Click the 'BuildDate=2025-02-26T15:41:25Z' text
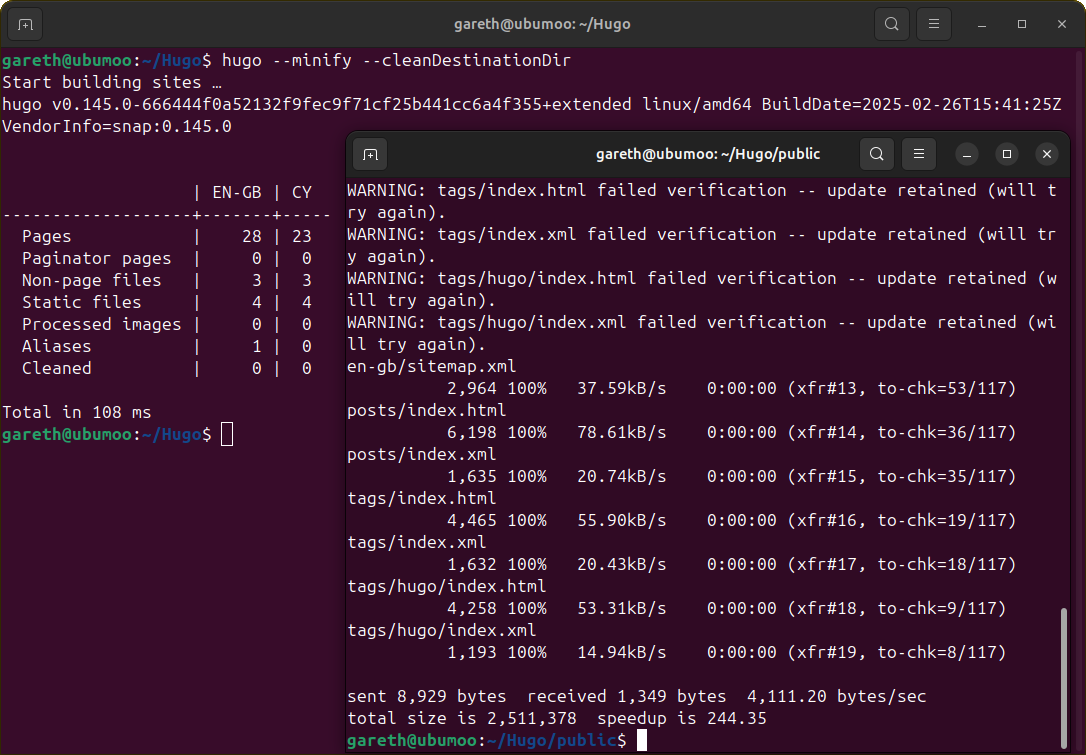 (911, 105)
